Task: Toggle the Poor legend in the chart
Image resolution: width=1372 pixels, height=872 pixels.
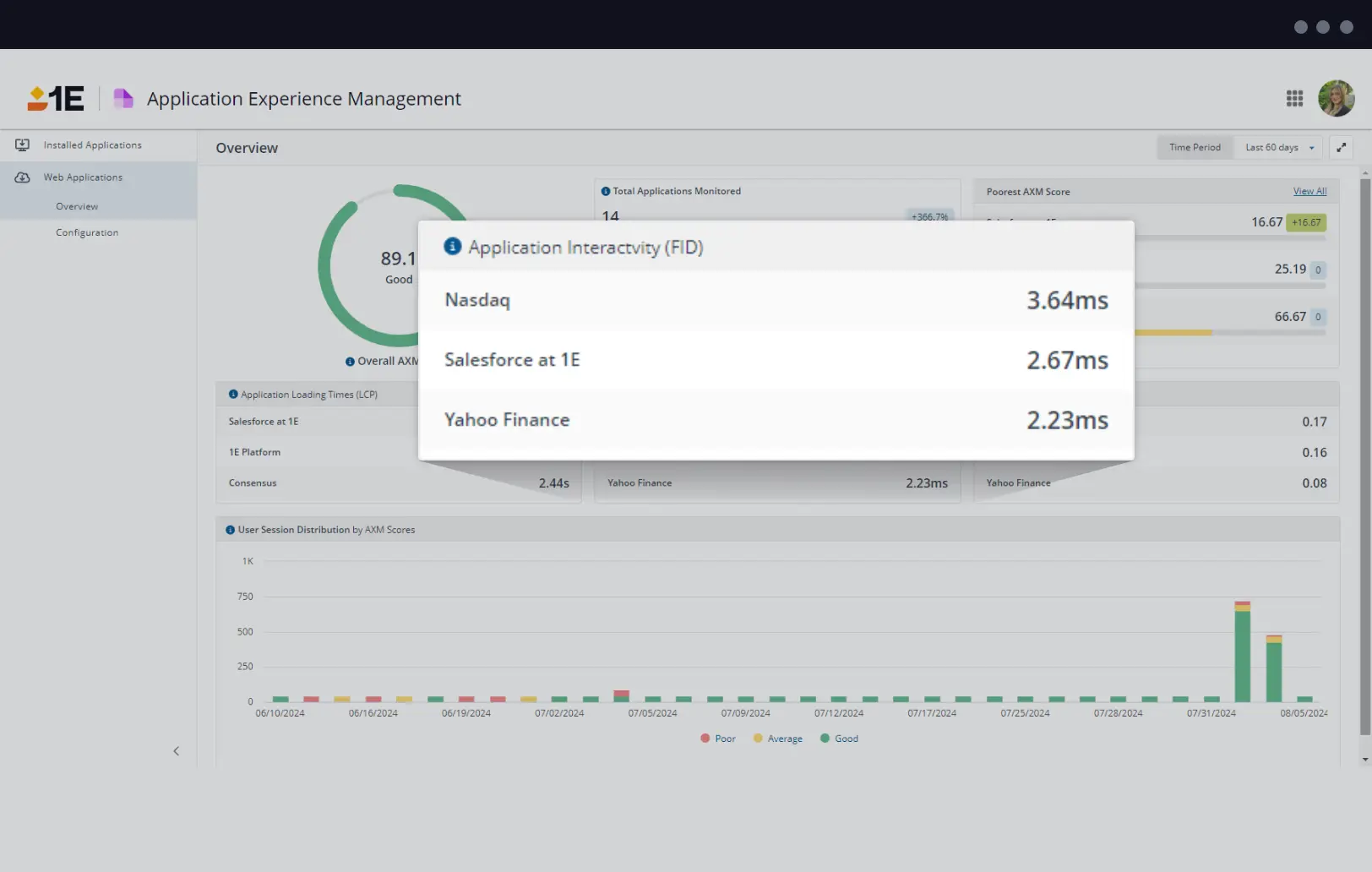Action: (717, 738)
